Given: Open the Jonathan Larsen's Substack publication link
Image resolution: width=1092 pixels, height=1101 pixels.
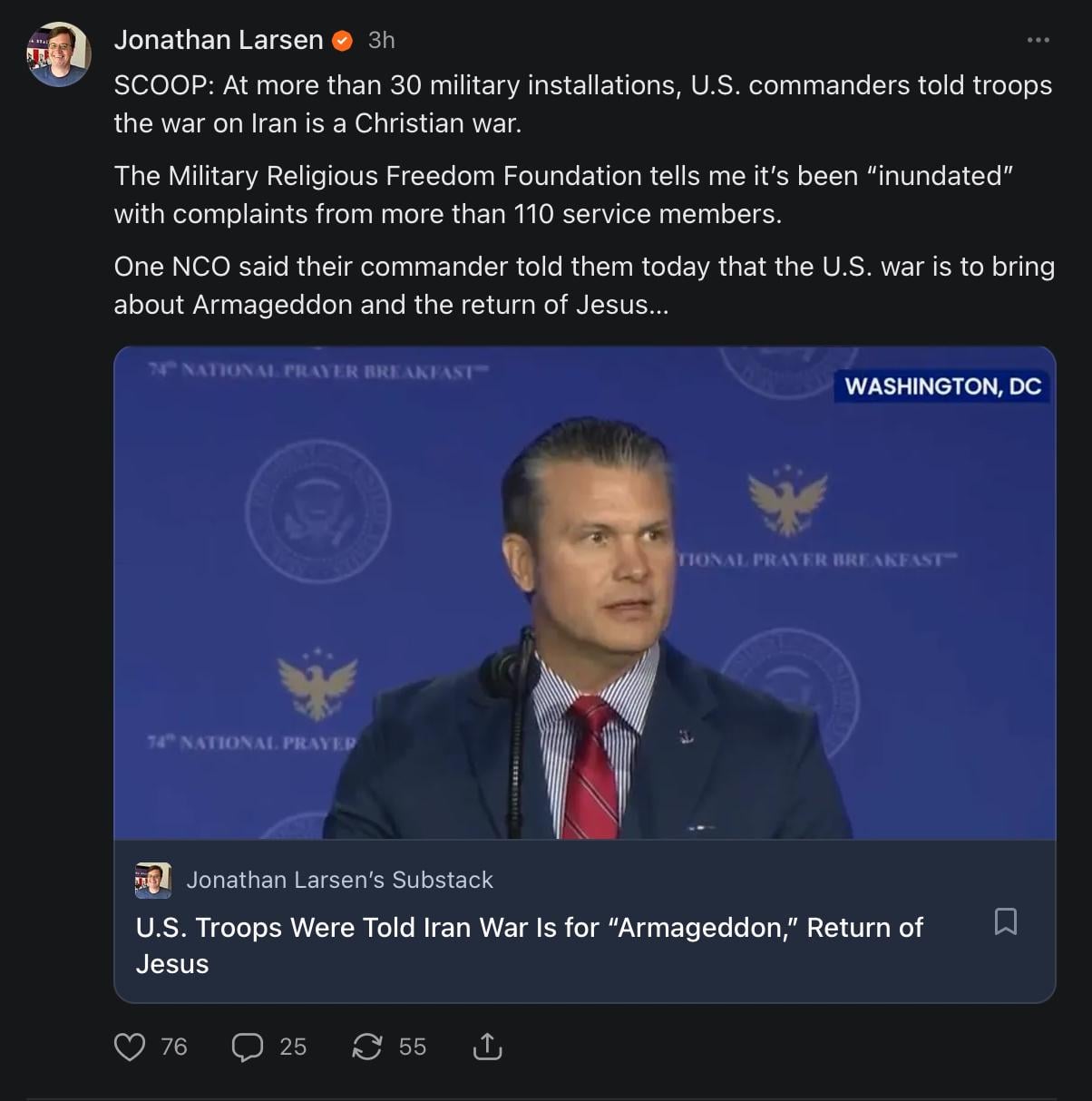Looking at the screenshot, I should [340, 880].
